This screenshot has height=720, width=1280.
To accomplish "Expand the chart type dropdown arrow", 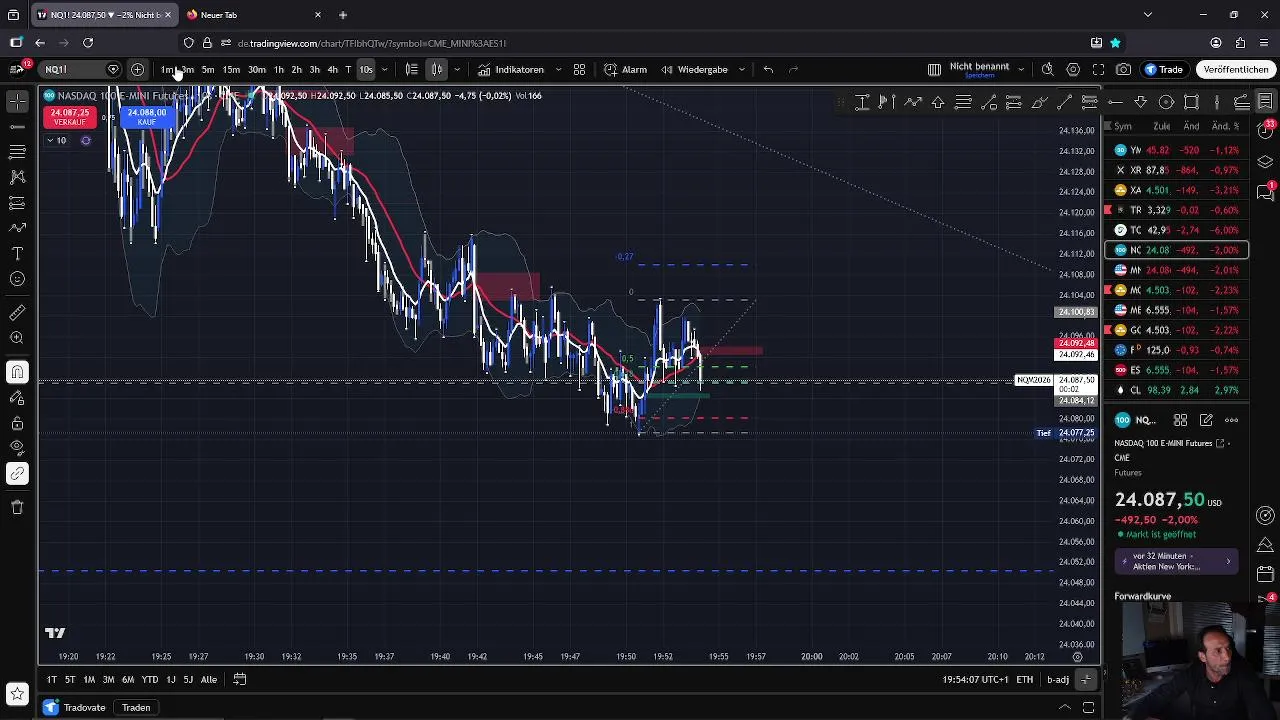I will [x=457, y=69].
